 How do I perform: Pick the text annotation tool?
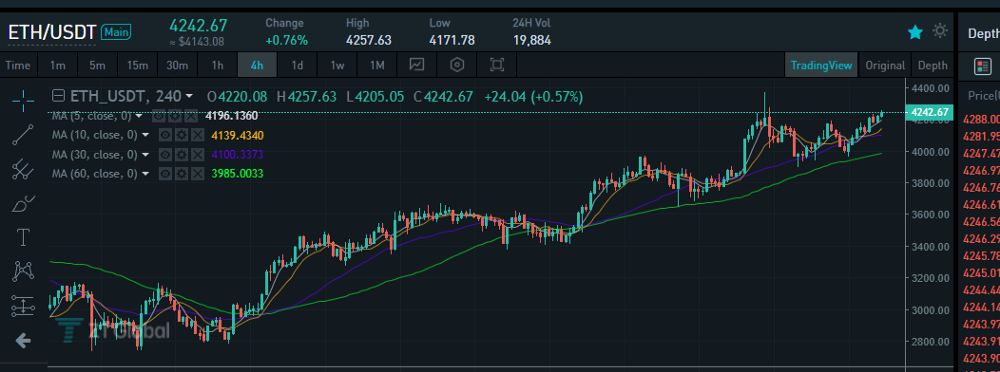[x=24, y=238]
